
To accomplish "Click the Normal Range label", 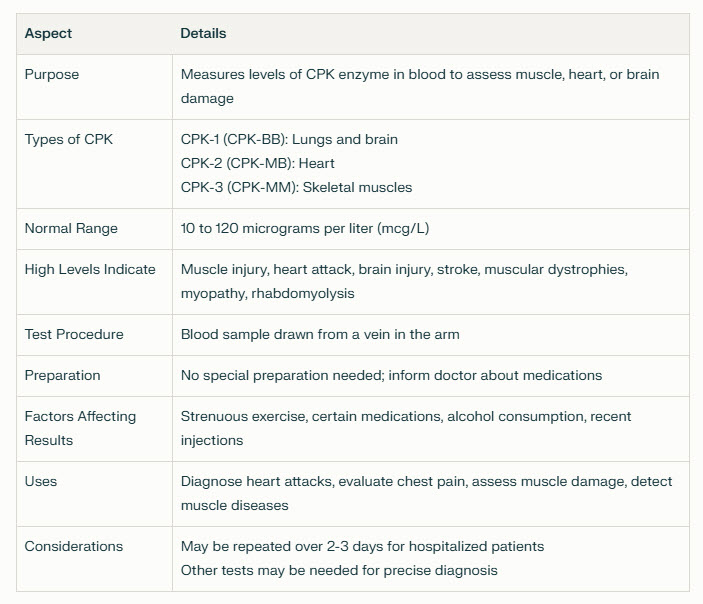I will coord(71,229).
